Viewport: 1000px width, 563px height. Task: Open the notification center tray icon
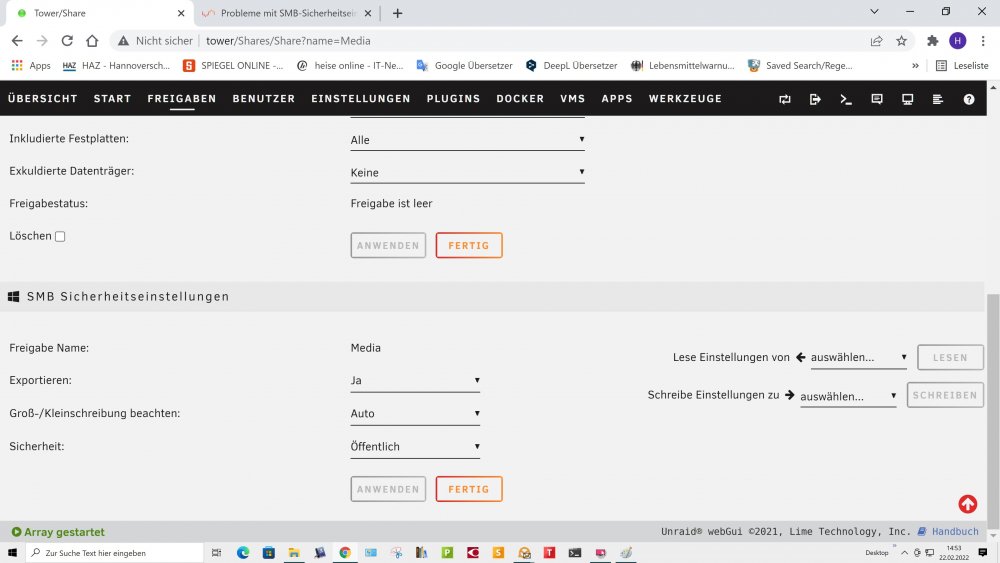point(983,553)
